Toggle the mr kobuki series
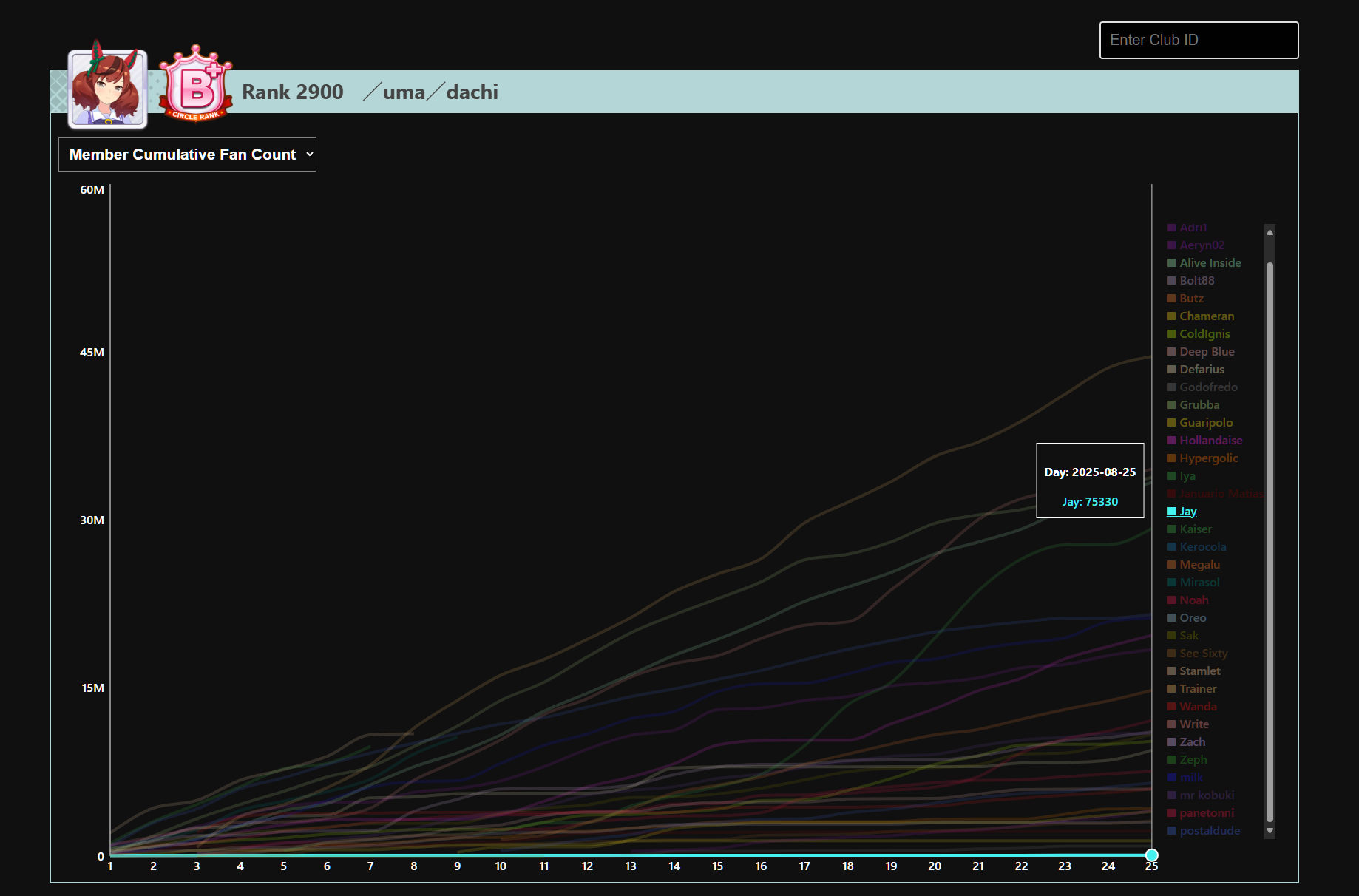 click(x=1201, y=795)
